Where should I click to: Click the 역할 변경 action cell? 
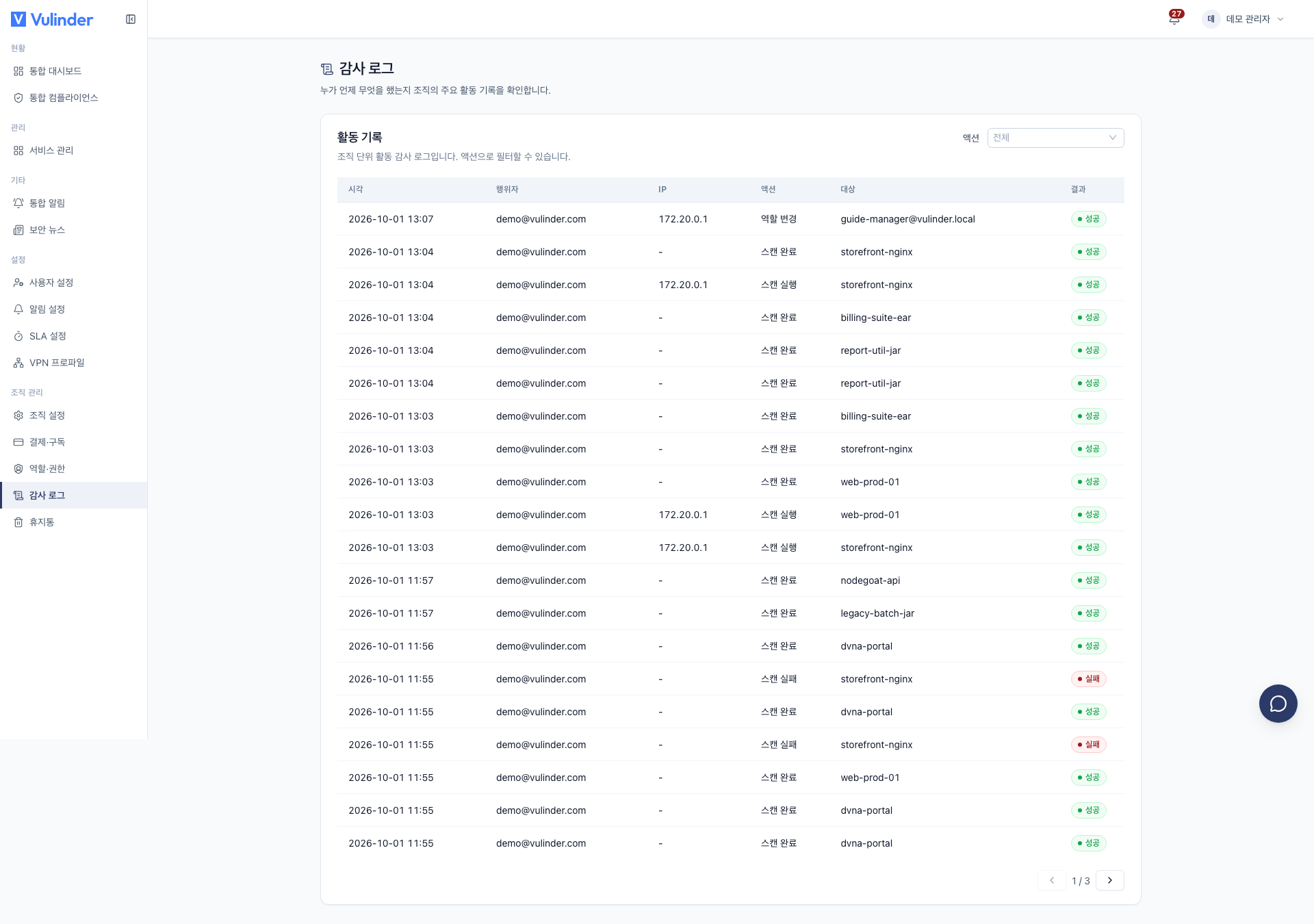[779, 219]
